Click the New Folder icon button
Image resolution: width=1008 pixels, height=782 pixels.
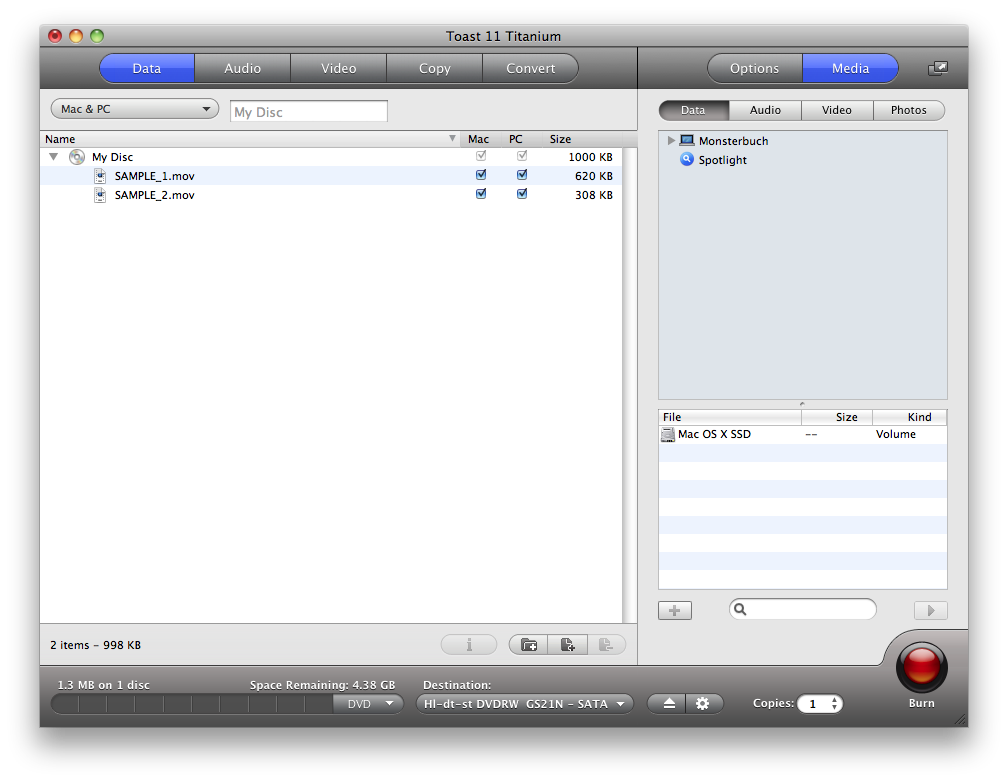point(528,644)
